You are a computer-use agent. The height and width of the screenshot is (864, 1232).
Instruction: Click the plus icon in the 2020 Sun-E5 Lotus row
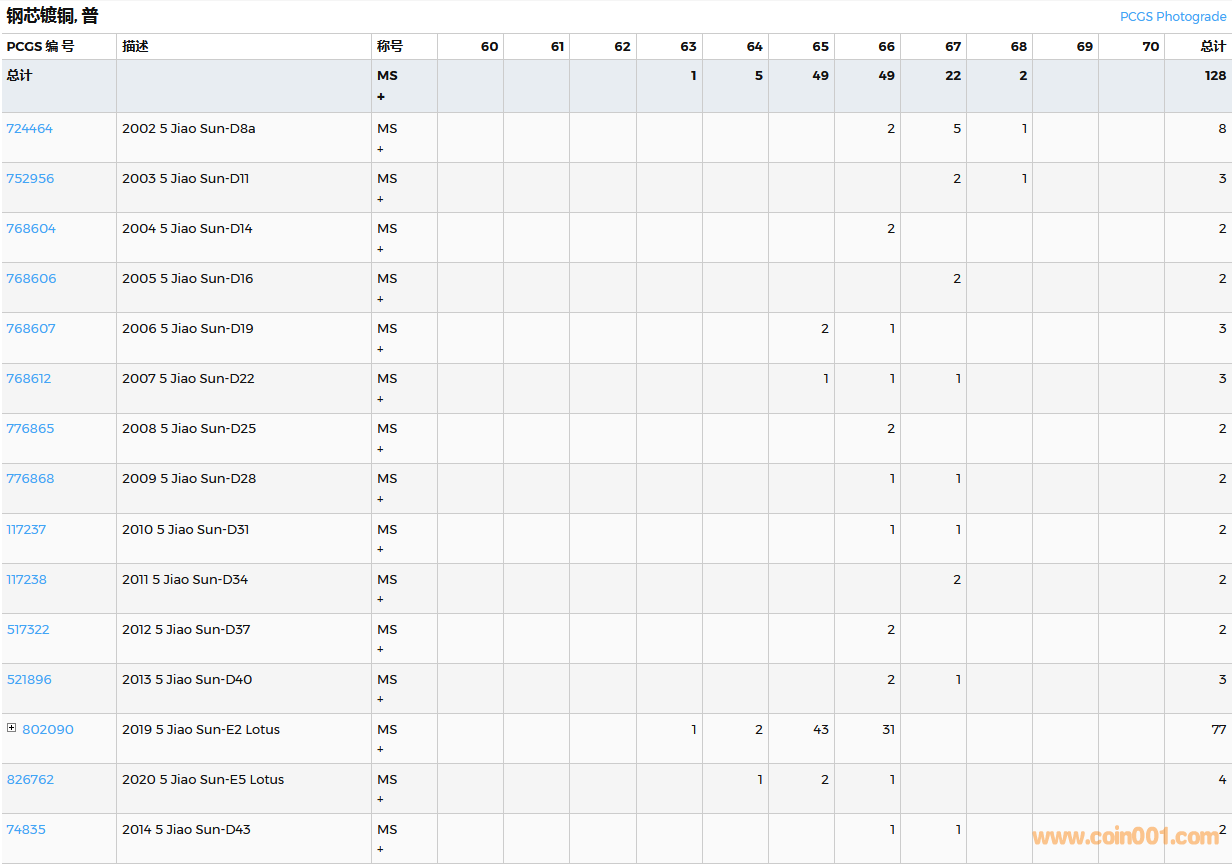point(380,799)
